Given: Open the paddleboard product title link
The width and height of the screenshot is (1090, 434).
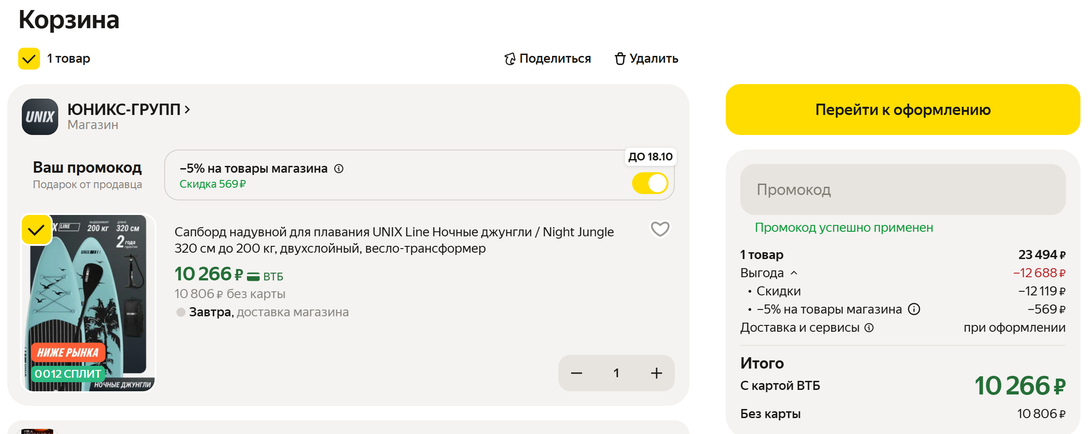Looking at the screenshot, I should tap(394, 240).
